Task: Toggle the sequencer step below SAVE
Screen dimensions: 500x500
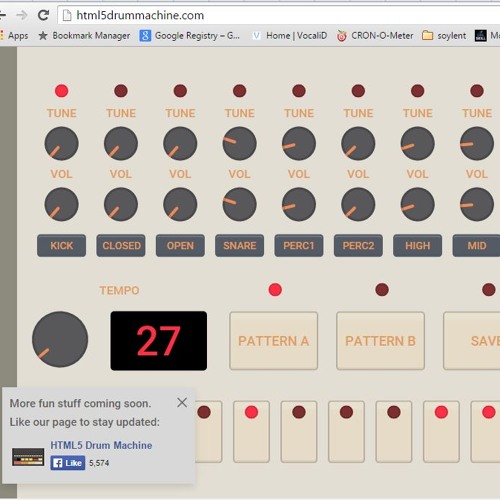Action: [485, 432]
